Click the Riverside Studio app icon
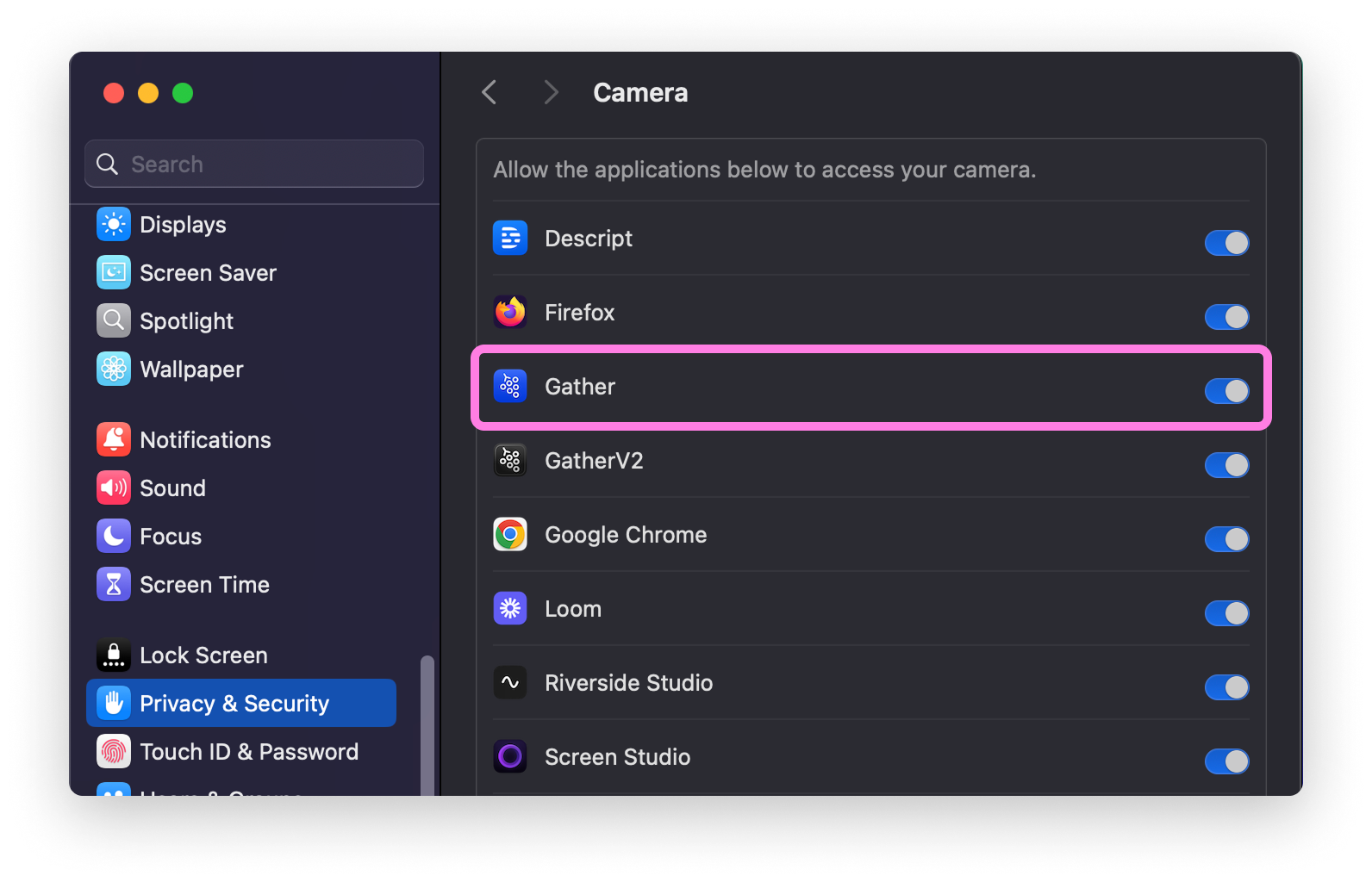This screenshot has height=882, width=1372. click(509, 682)
